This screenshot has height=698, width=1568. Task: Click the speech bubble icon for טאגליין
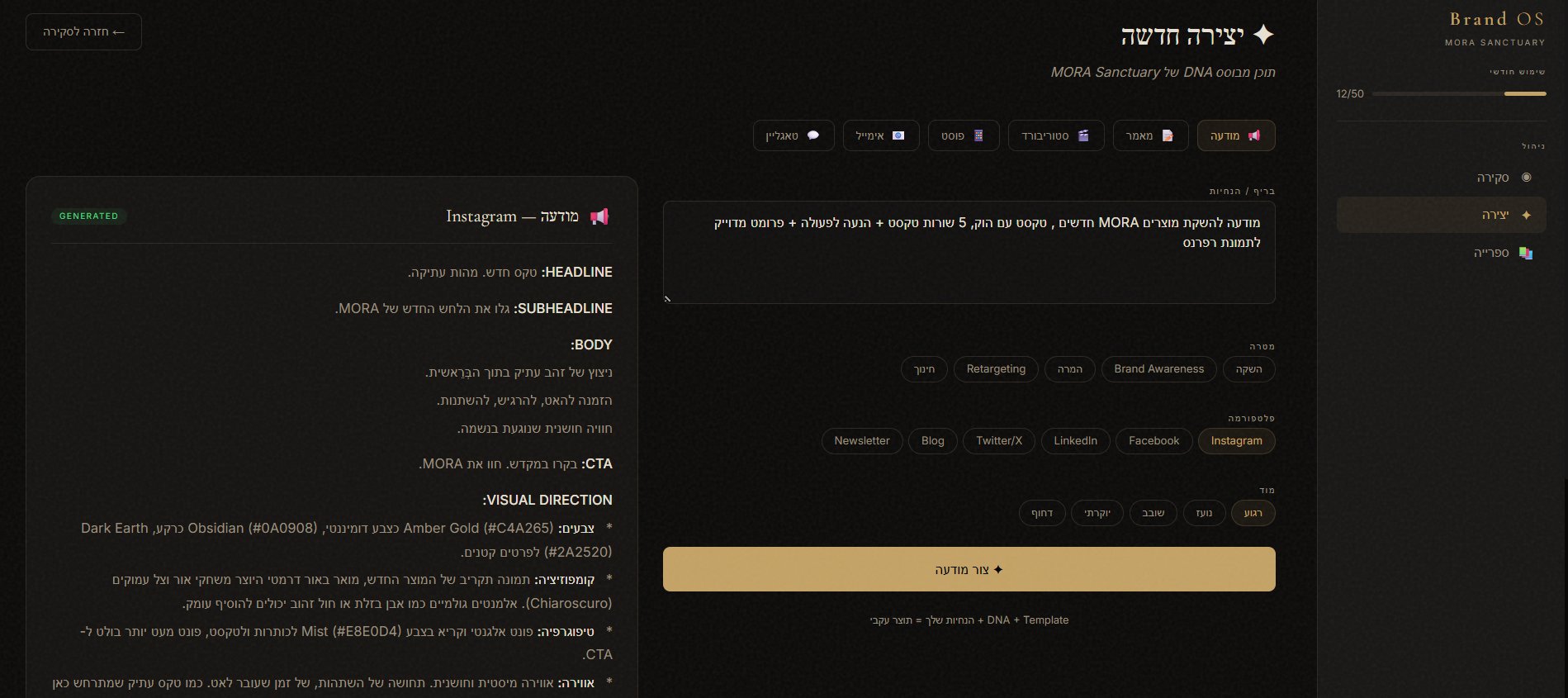click(813, 135)
